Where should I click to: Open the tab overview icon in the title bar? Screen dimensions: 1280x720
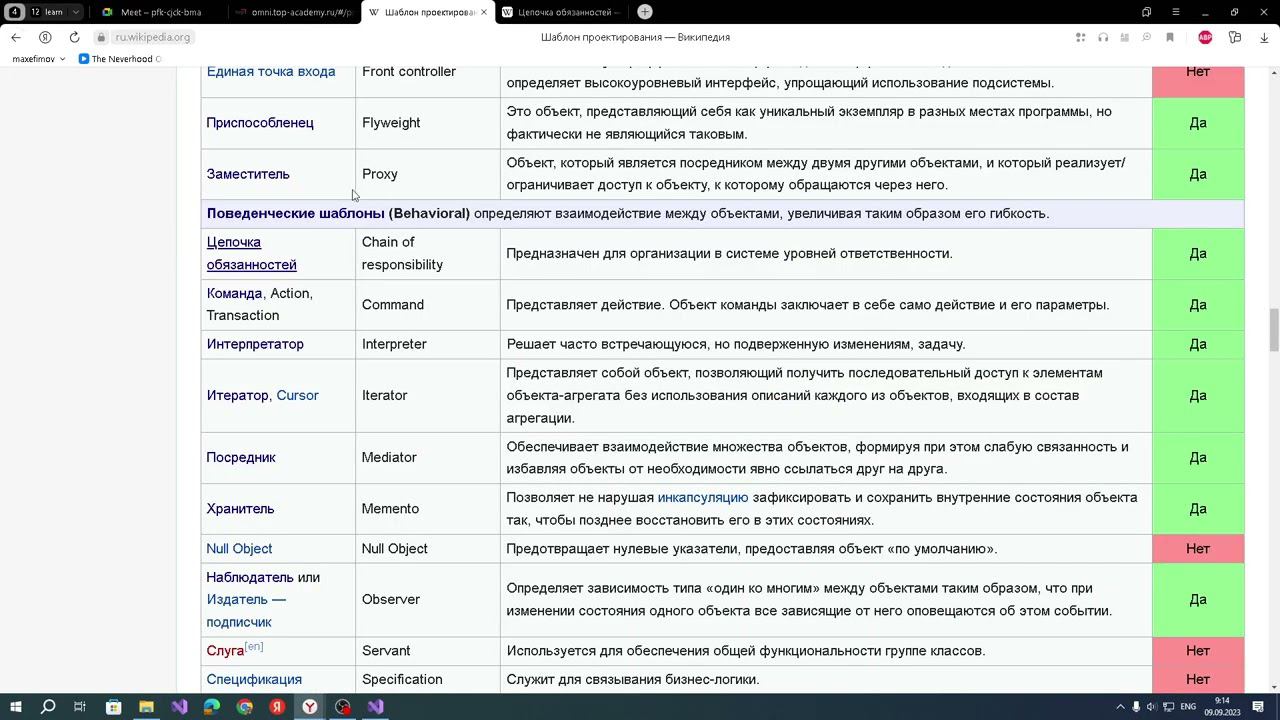pos(1147,12)
